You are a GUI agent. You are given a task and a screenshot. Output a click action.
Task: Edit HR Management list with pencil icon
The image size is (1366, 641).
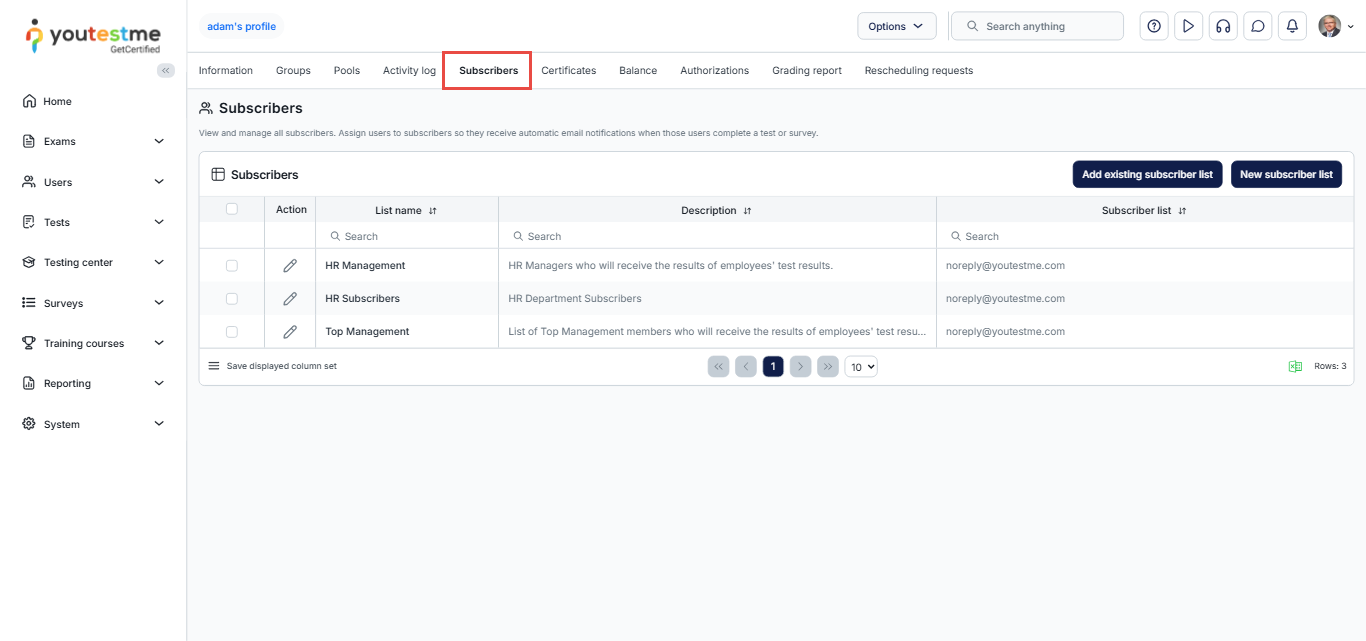[x=290, y=266]
